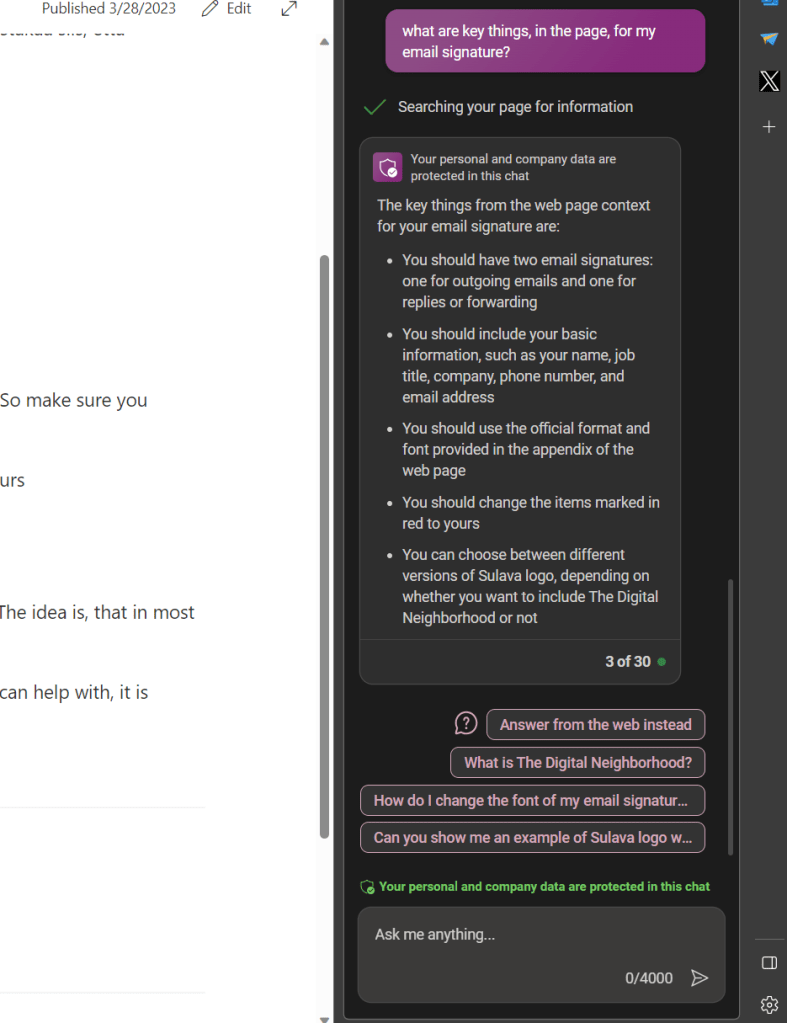
Task: Click the page scrollbar down arrow
Action: [x=324, y=1017]
